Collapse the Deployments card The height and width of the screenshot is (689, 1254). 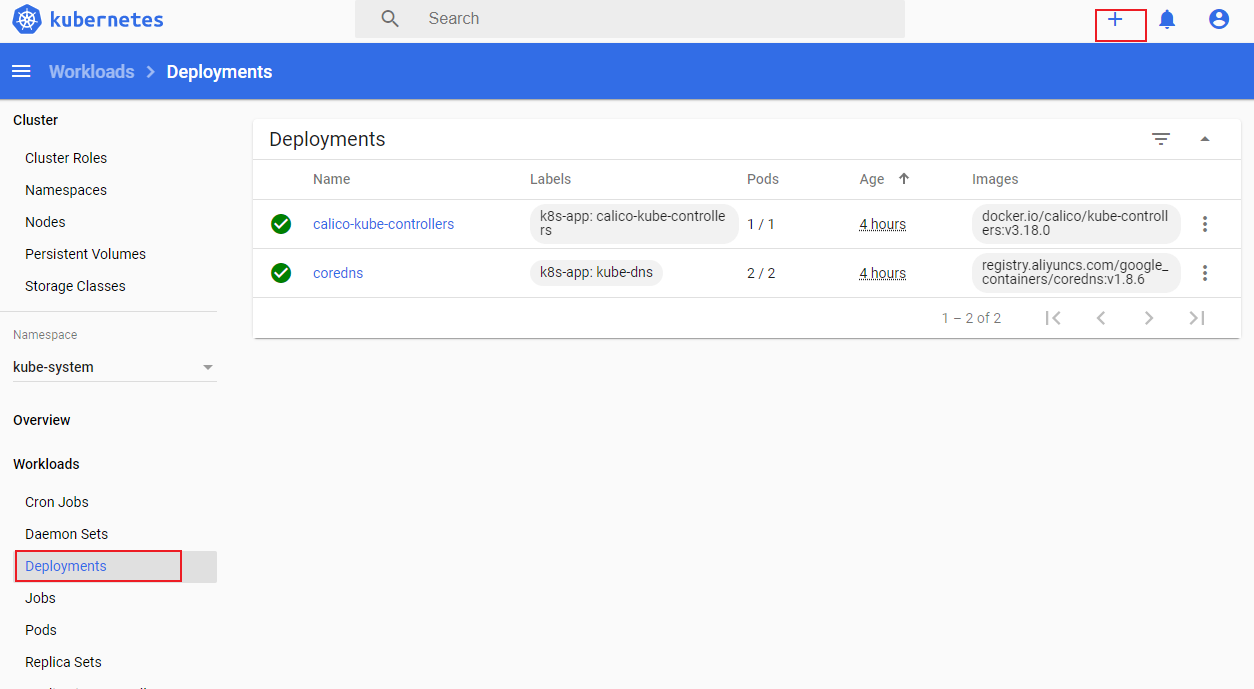[1205, 139]
